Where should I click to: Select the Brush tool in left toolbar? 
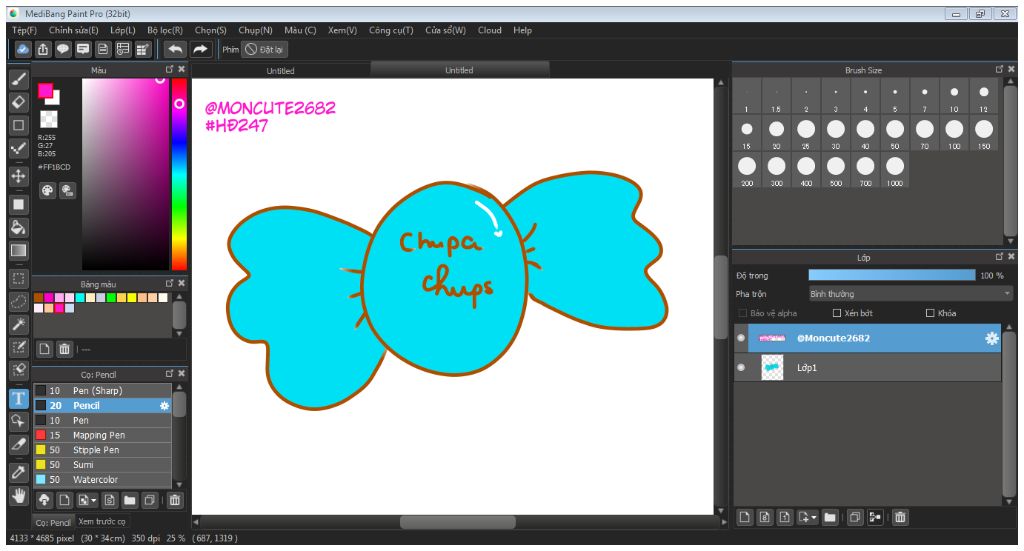coord(19,80)
